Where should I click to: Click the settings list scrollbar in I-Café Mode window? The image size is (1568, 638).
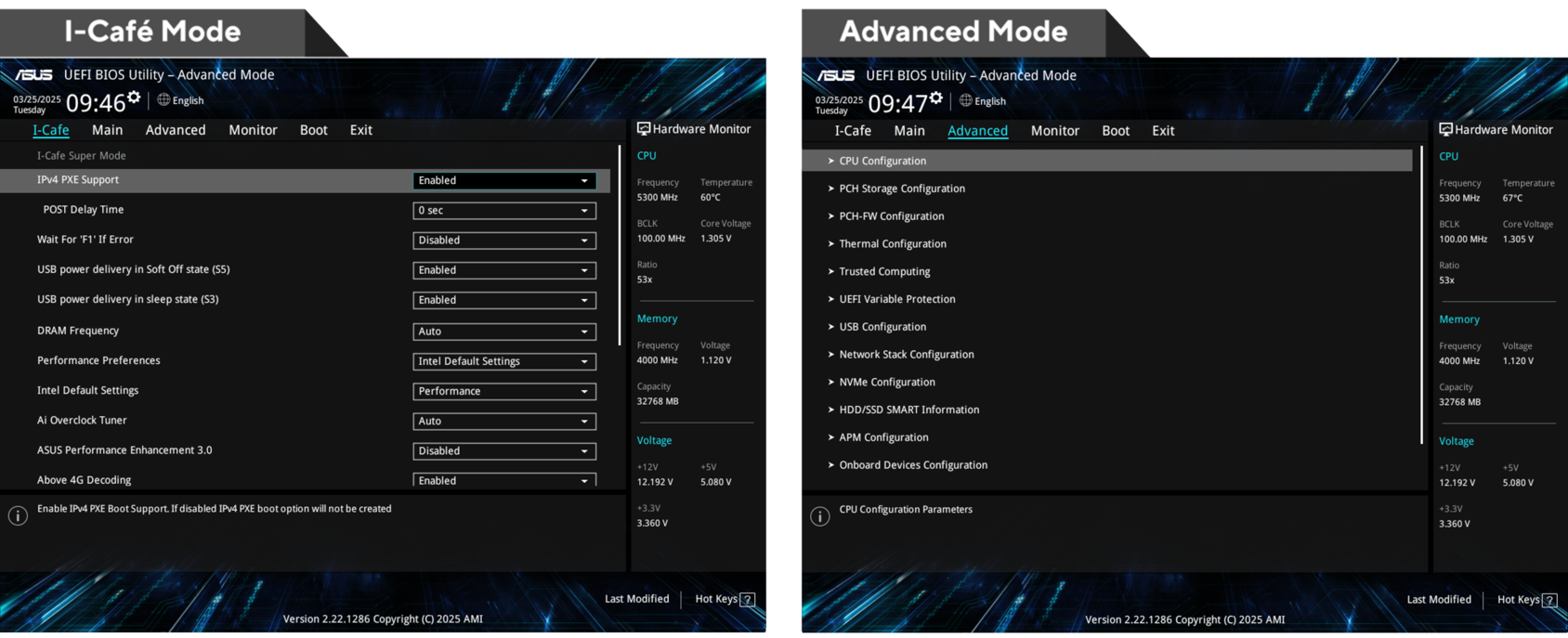620,245
